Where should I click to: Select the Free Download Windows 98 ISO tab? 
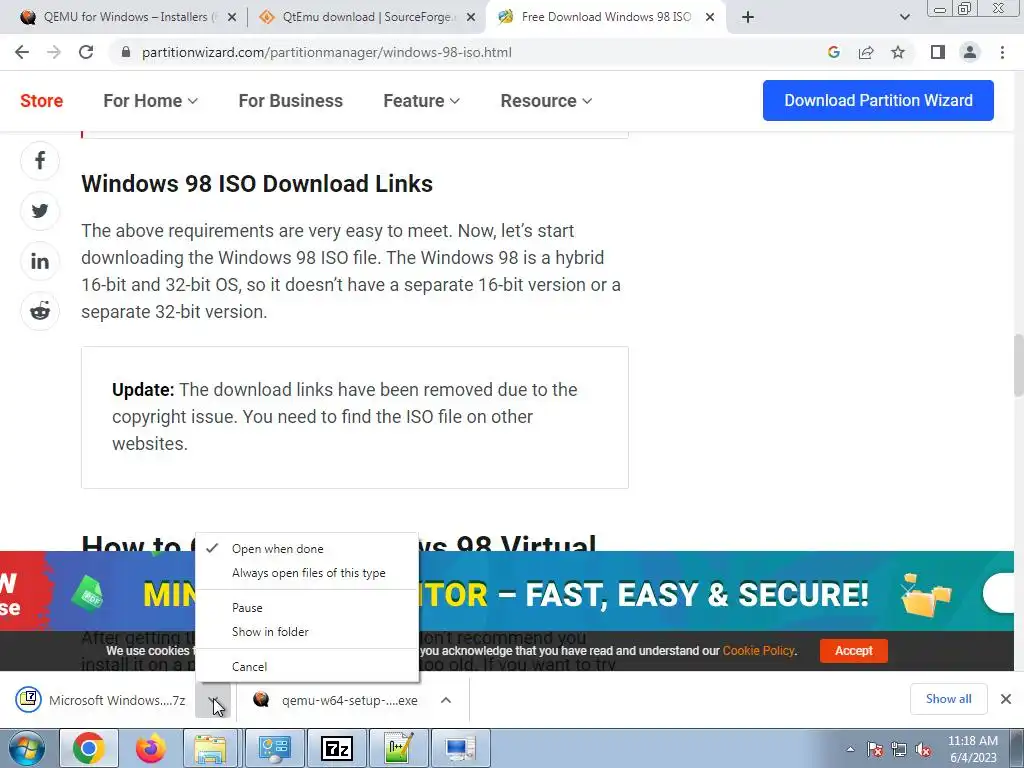point(605,17)
